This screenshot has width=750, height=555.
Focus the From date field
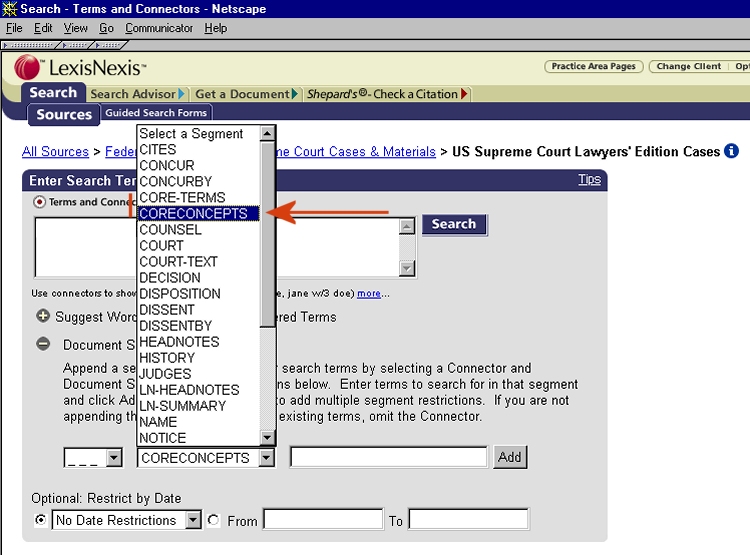pyautogui.click(x=323, y=519)
